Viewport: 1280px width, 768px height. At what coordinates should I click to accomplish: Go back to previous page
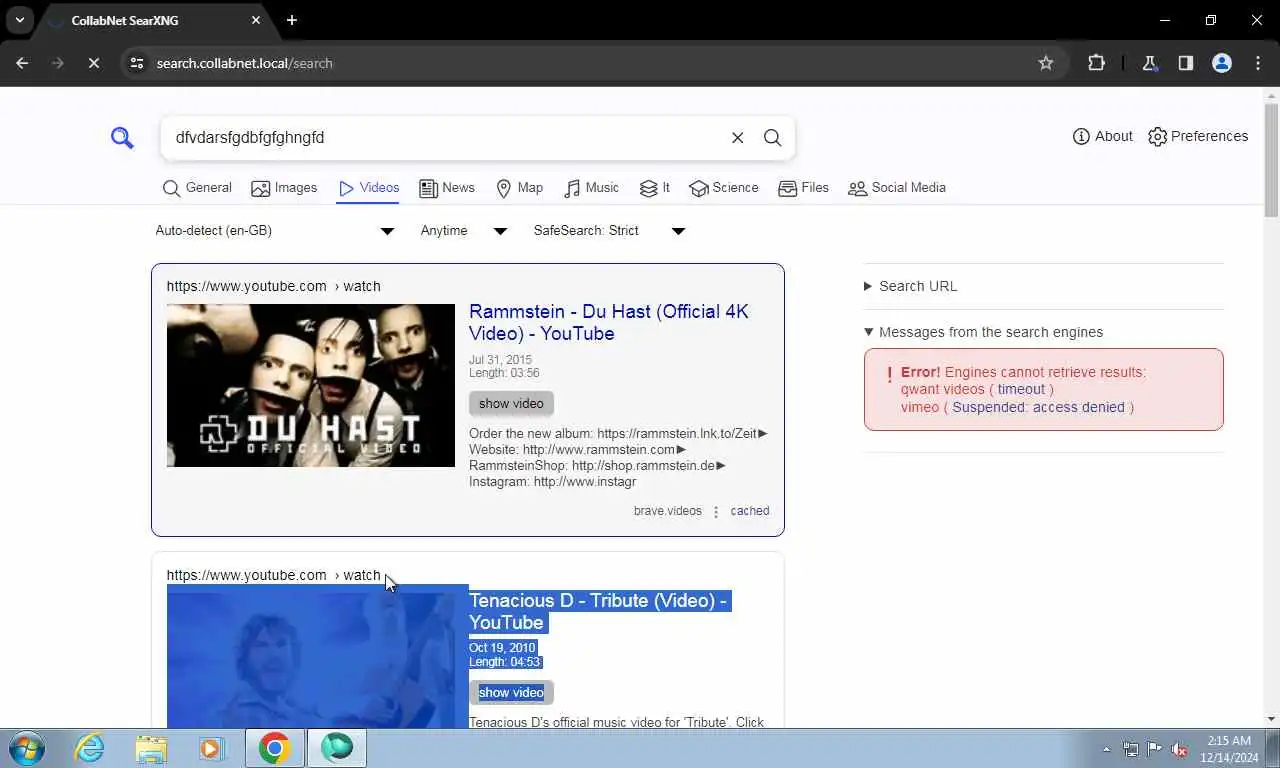(22, 63)
